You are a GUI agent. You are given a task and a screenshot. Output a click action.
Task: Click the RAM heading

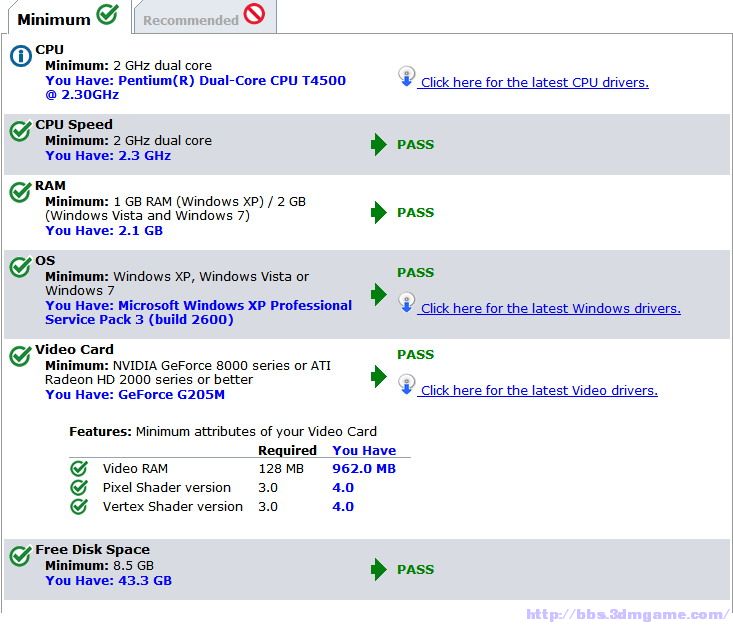50,186
